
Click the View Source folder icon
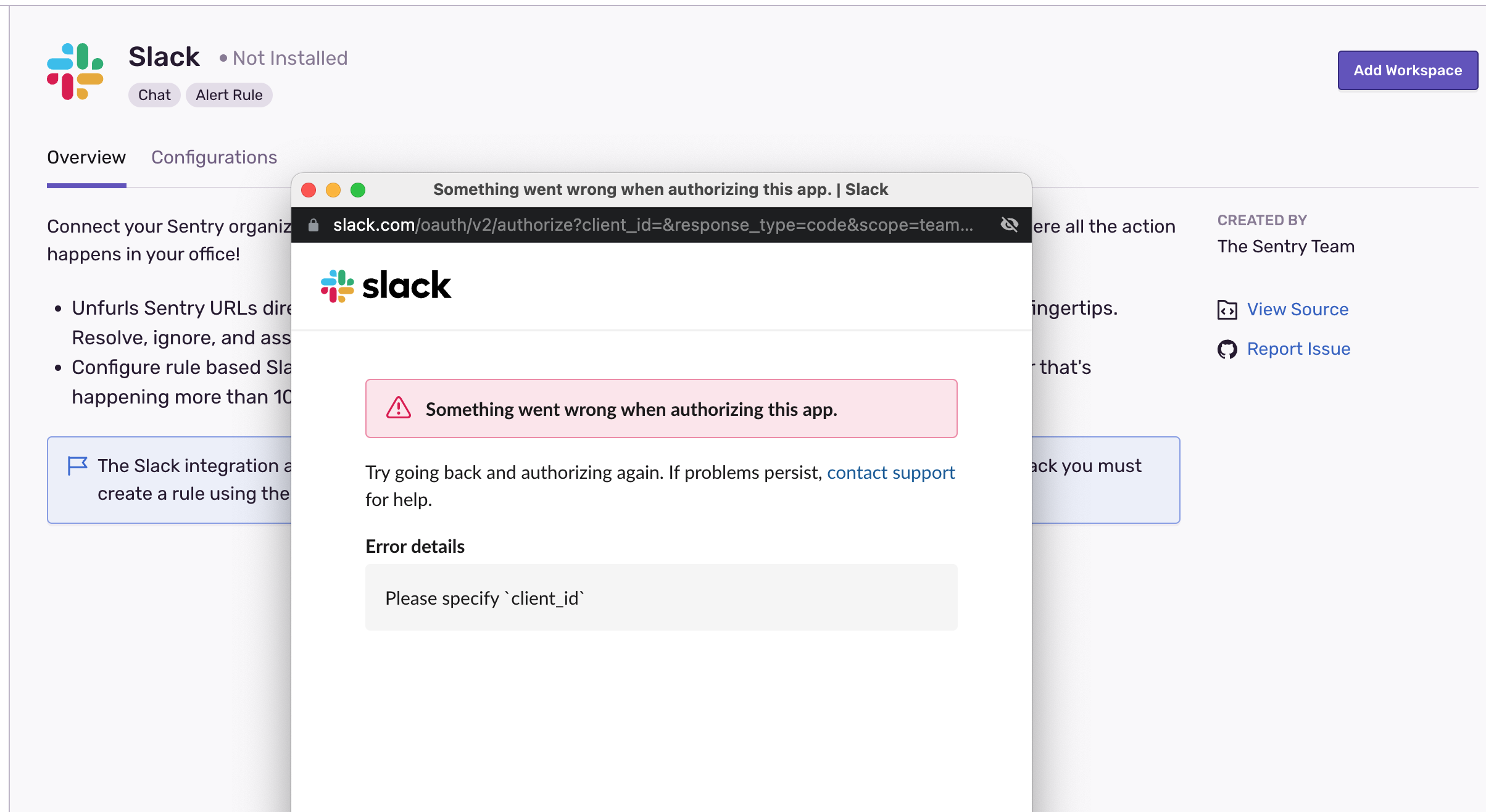(1228, 310)
